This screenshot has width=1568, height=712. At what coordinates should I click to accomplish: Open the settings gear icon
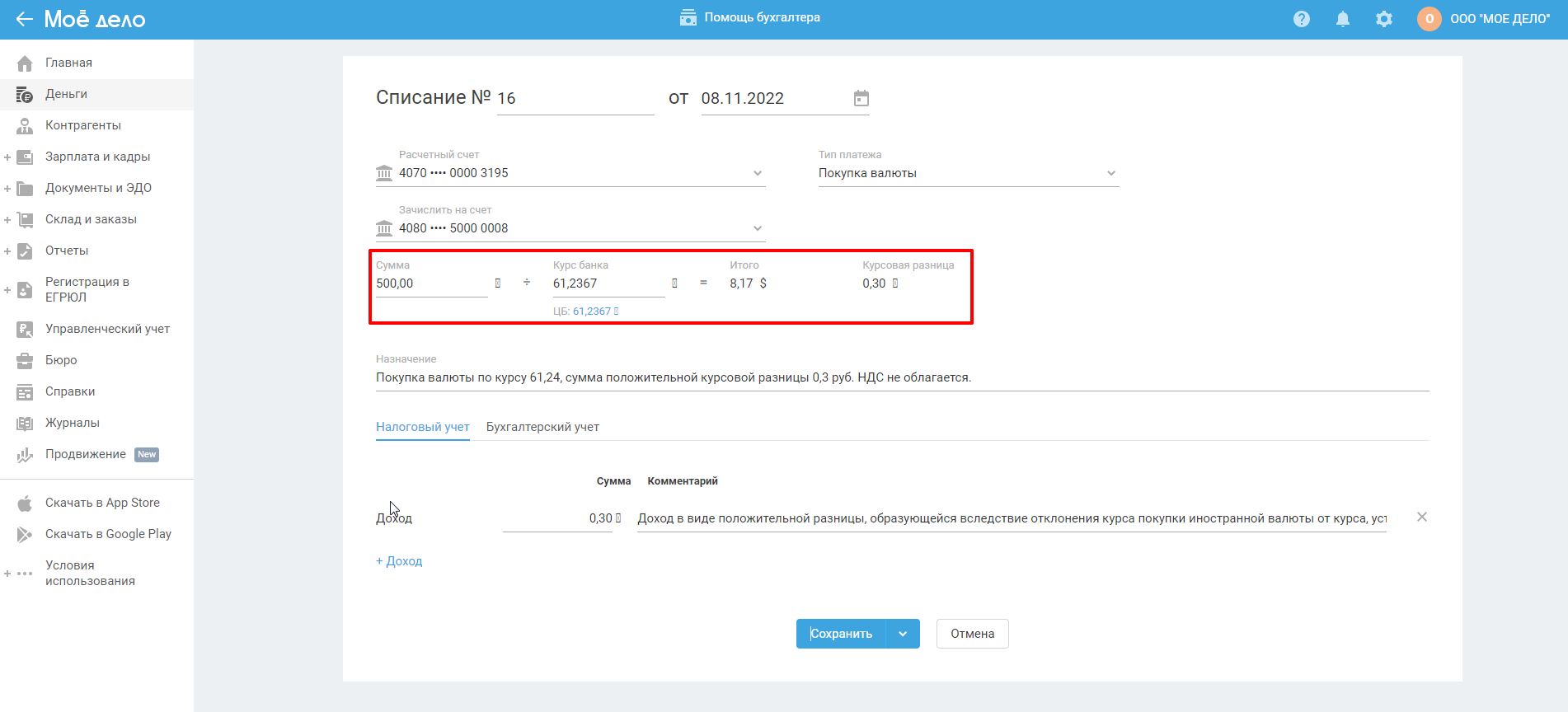pos(1384,19)
